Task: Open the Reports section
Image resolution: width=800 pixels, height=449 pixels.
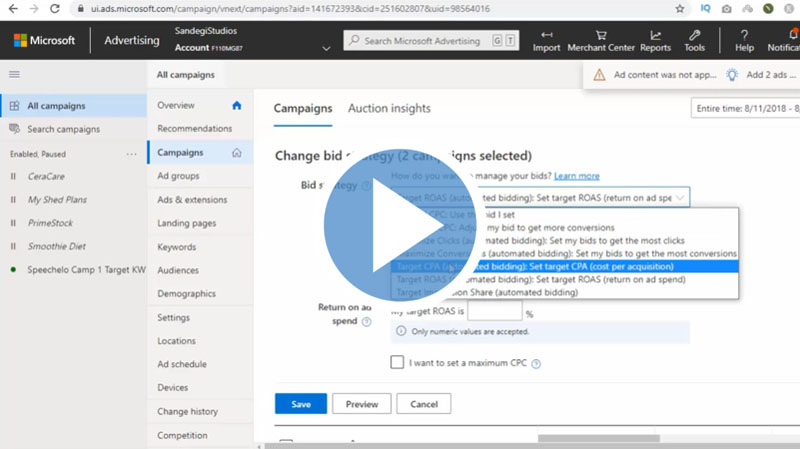Action: pos(655,41)
